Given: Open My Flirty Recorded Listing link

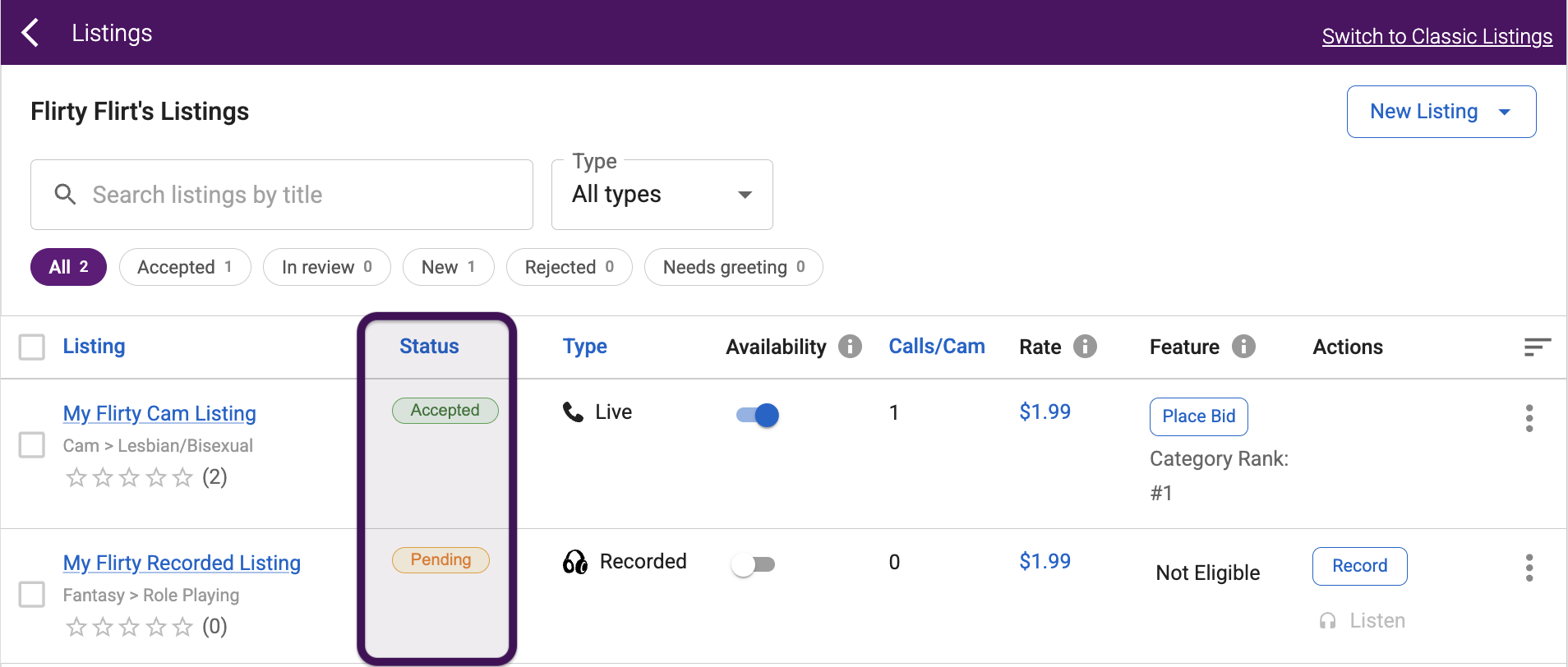Looking at the screenshot, I should click(182, 563).
